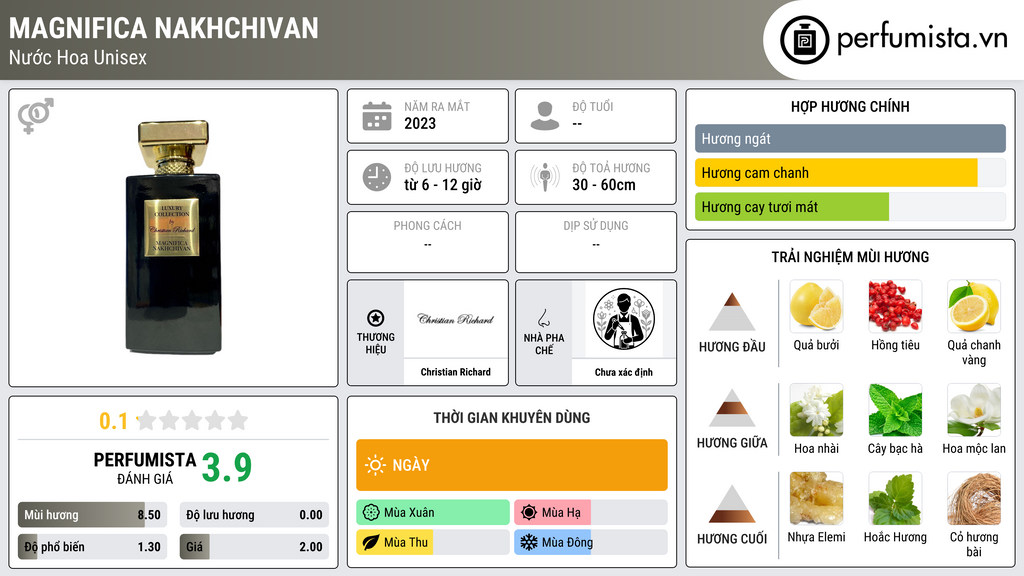This screenshot has height=576, width=1024.
Task: Click the Christian Richard brand name label
Action: [x=455, y=372]
